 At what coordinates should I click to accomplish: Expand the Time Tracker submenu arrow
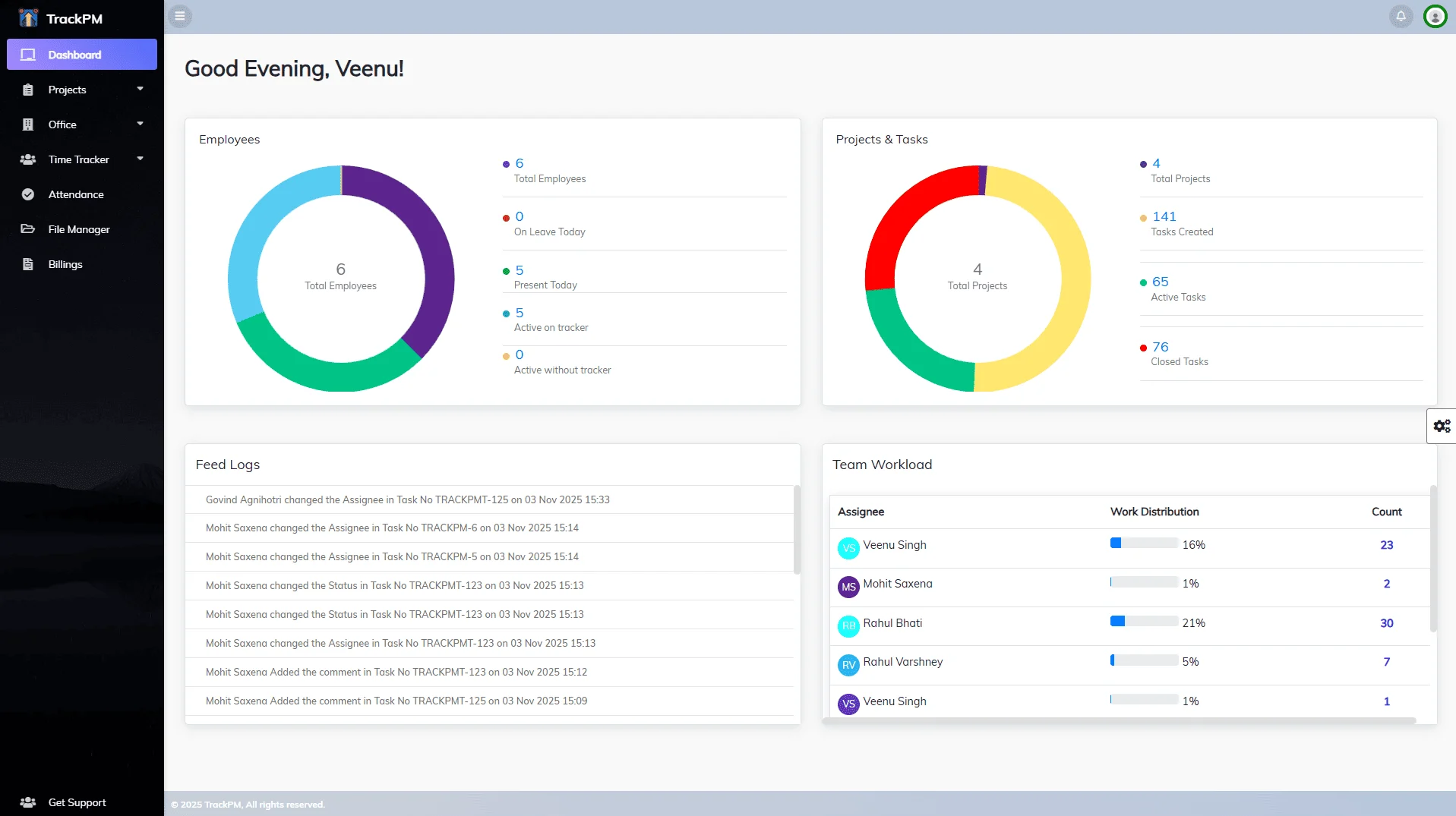[x=140, y=159]
